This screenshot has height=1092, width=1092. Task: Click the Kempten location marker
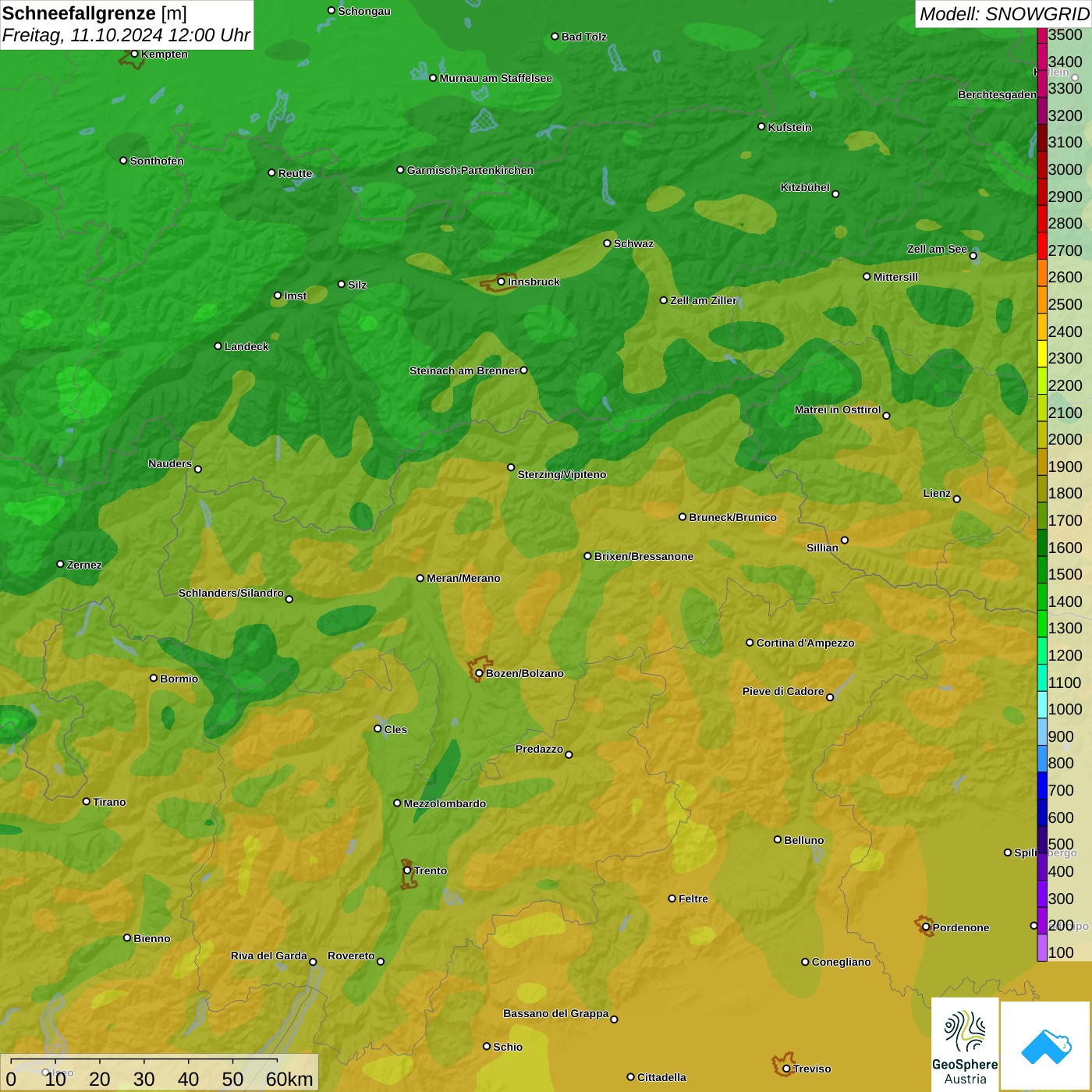pos(134,54)
